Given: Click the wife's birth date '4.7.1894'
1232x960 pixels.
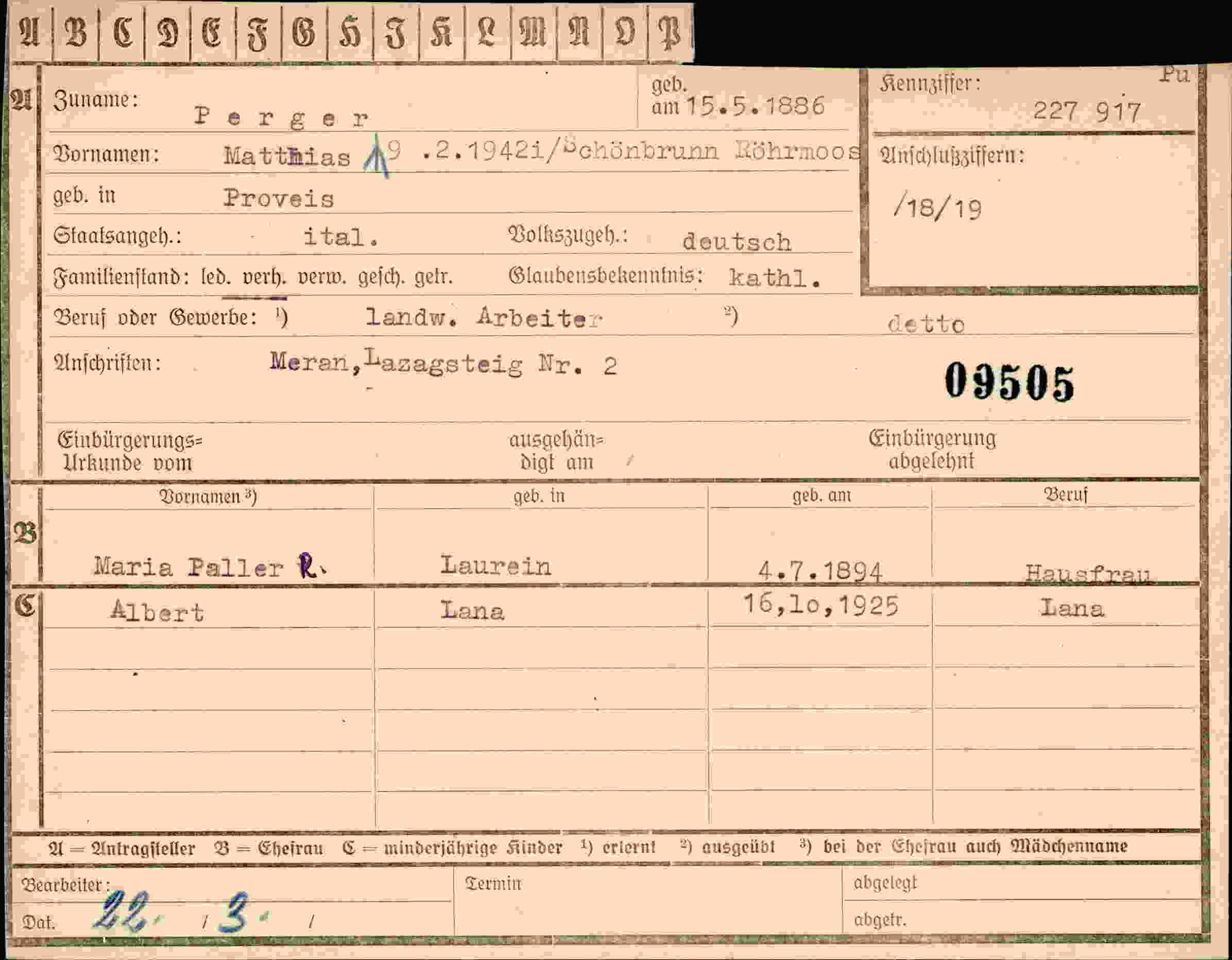Looking at the screenshot, I should coord(819,571).
